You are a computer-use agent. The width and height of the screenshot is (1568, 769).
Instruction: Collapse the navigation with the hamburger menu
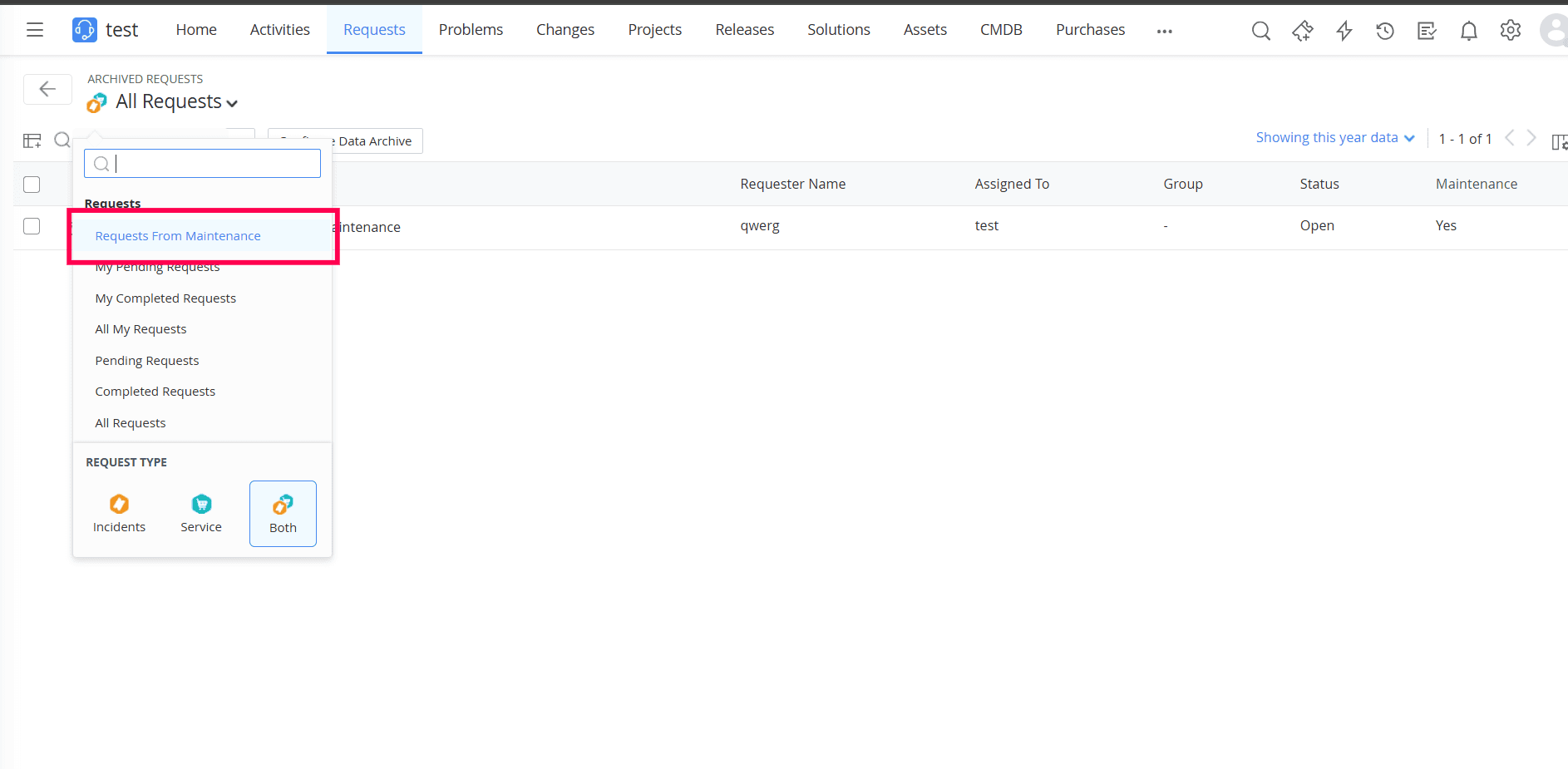click(34, 29)
